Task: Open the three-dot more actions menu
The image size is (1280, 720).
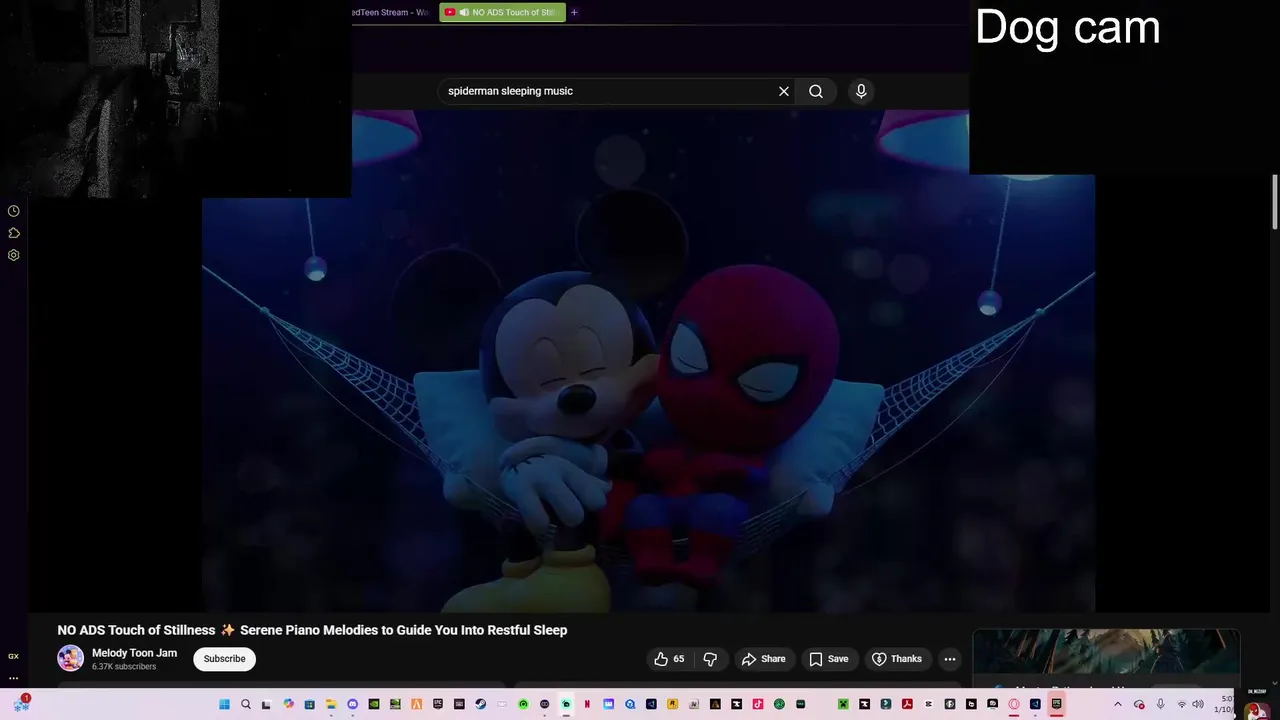Action: pos(950,659)
